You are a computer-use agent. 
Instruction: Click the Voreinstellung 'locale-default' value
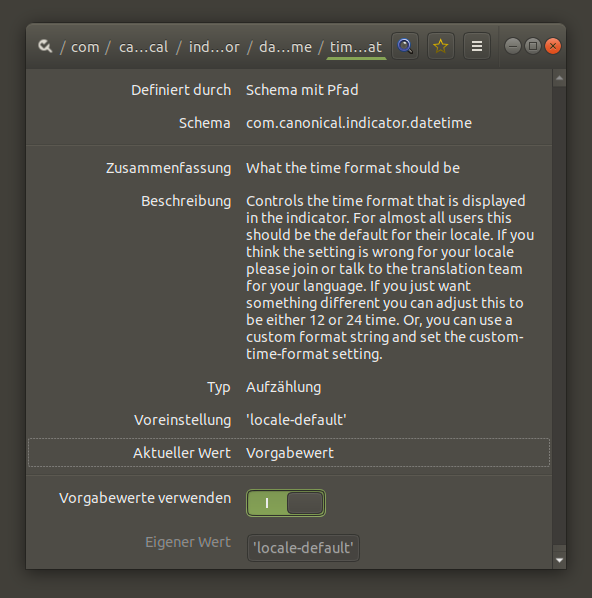(296, 420)
